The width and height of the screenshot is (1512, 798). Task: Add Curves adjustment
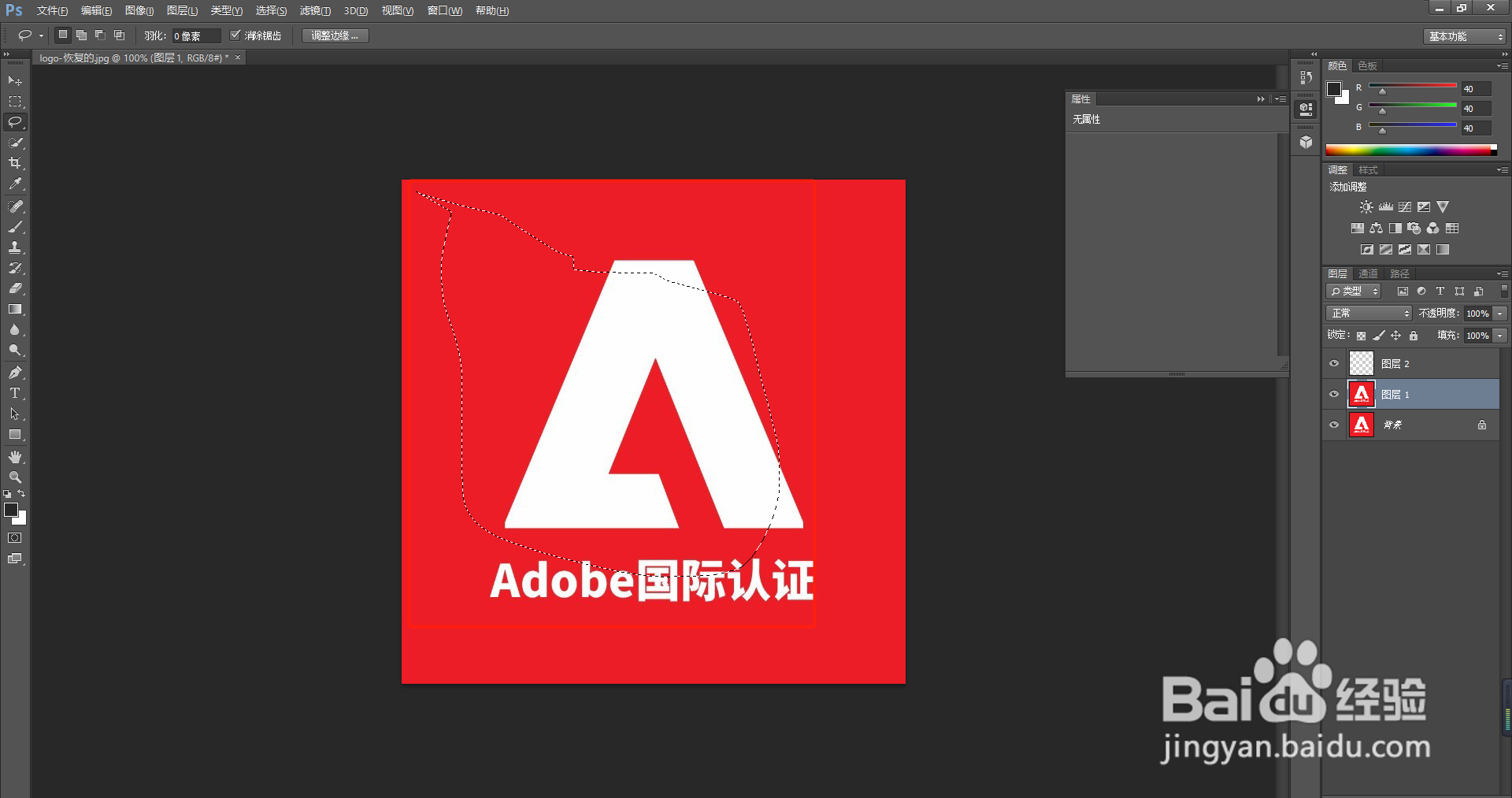pos(1405,207)
